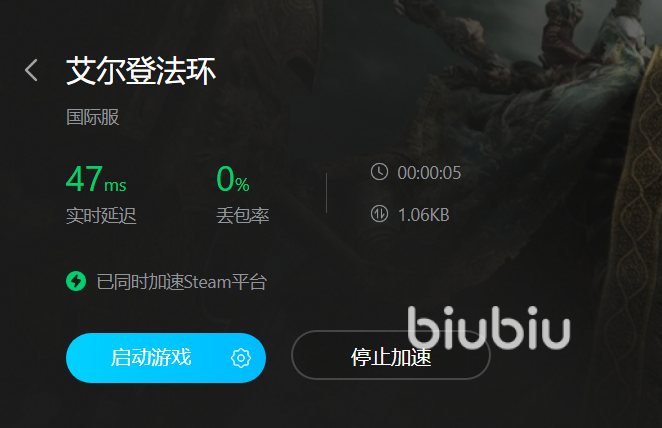Screen dimensions: 662x428
Task: Click the clock icon beside elapsed time
Action: click(379, 172)
